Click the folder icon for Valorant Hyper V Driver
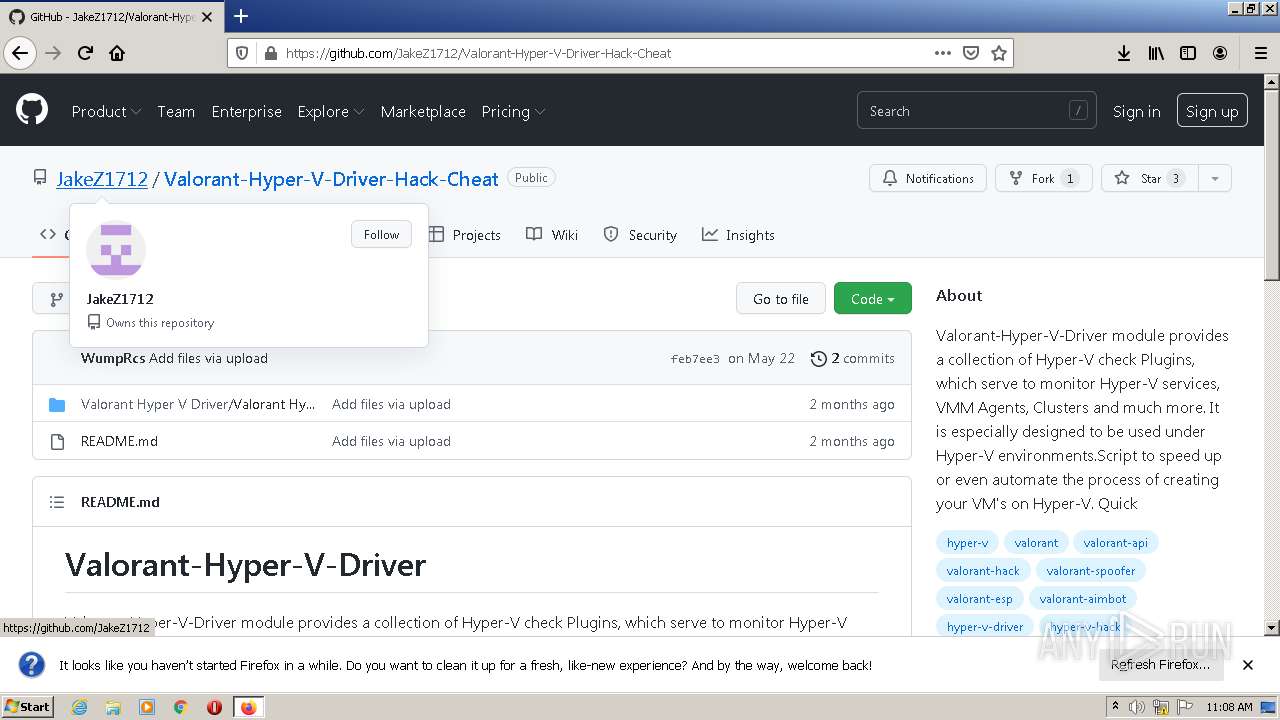Viewport: 1280px width, 720px height. pos(57,404)
